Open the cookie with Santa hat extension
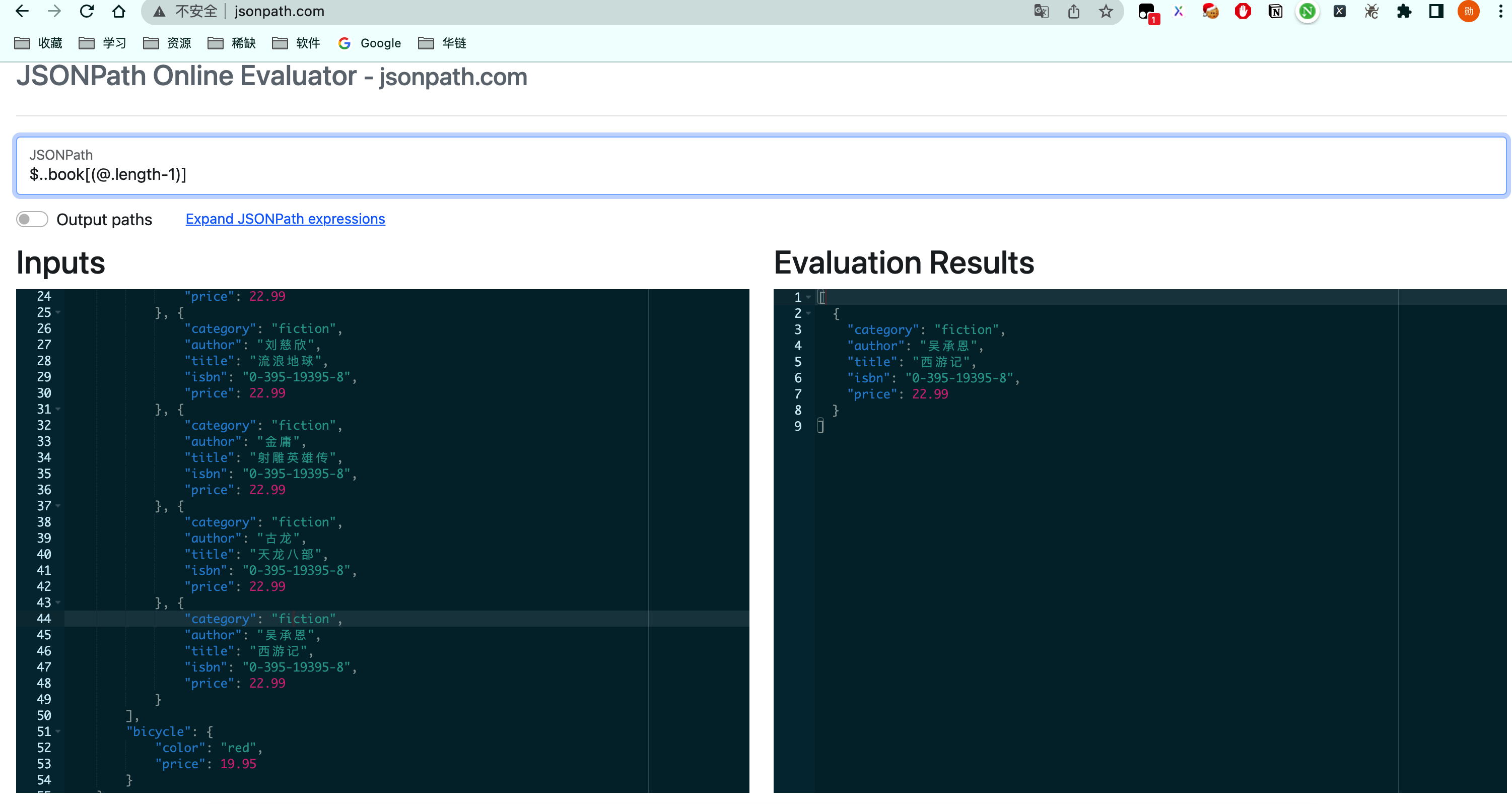The height and width of the screenshot is (804, 1512). click(x=1210, y=11)
